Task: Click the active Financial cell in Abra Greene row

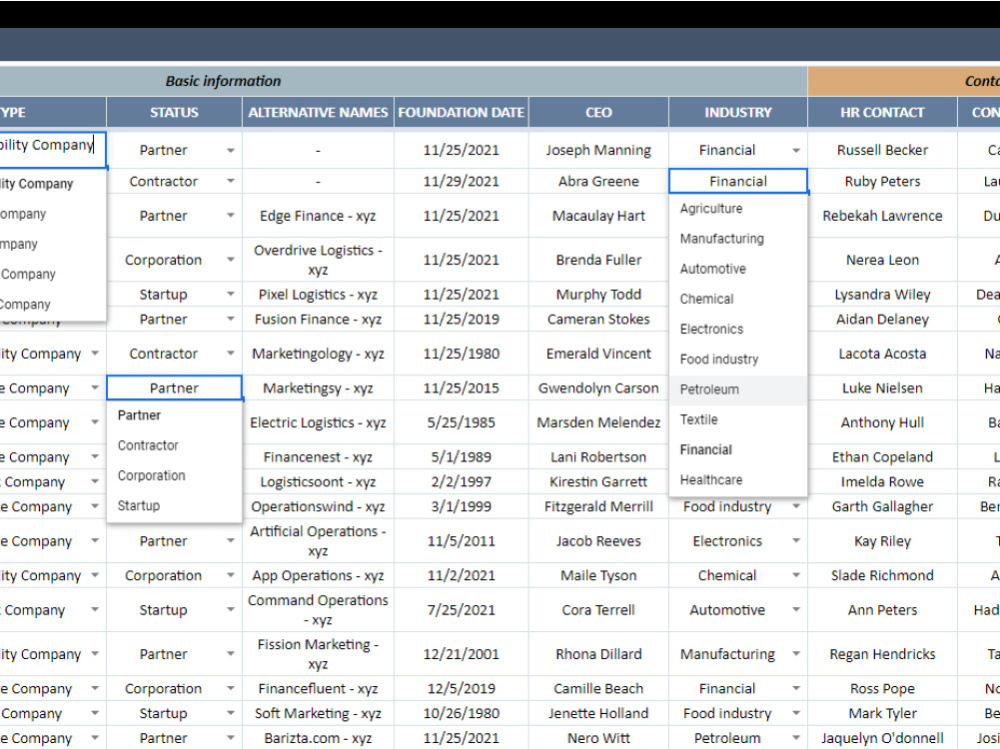Action: (738, 181)
